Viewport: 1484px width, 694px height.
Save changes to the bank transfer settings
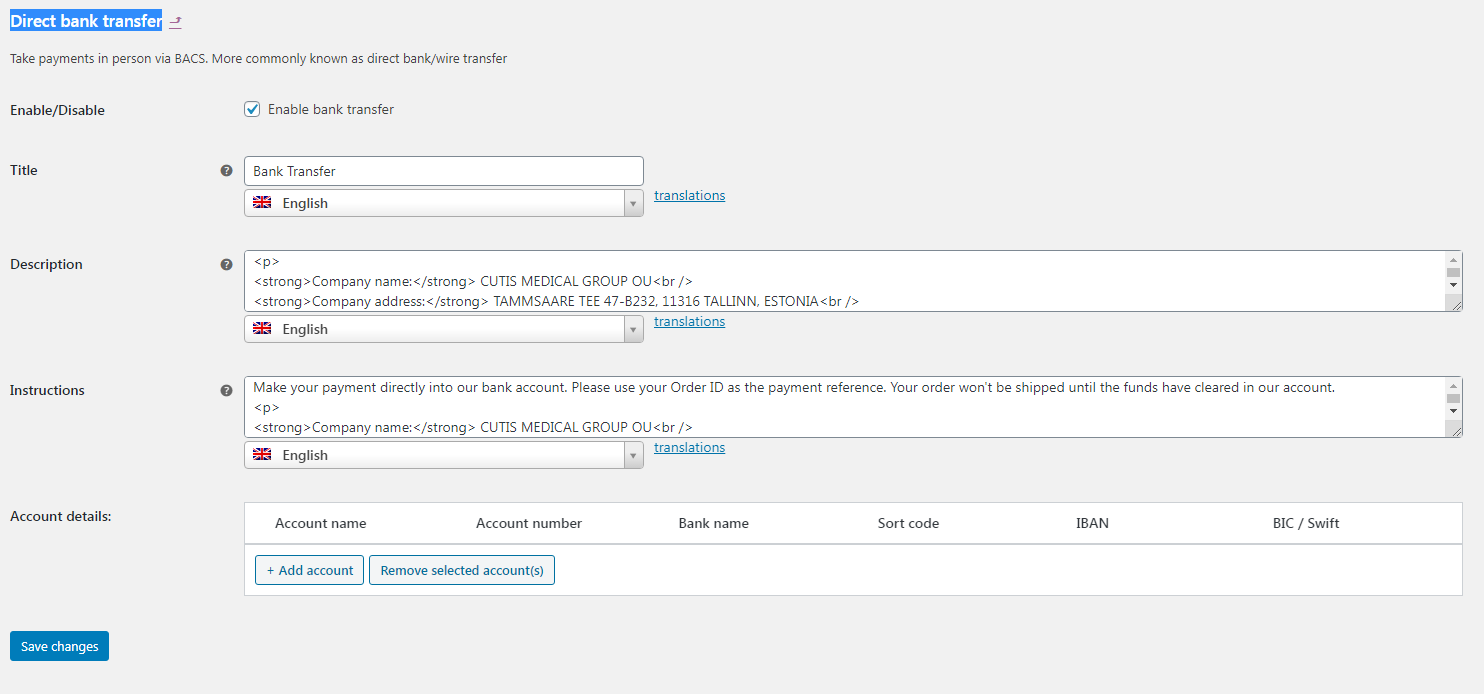tap(59, 646)
